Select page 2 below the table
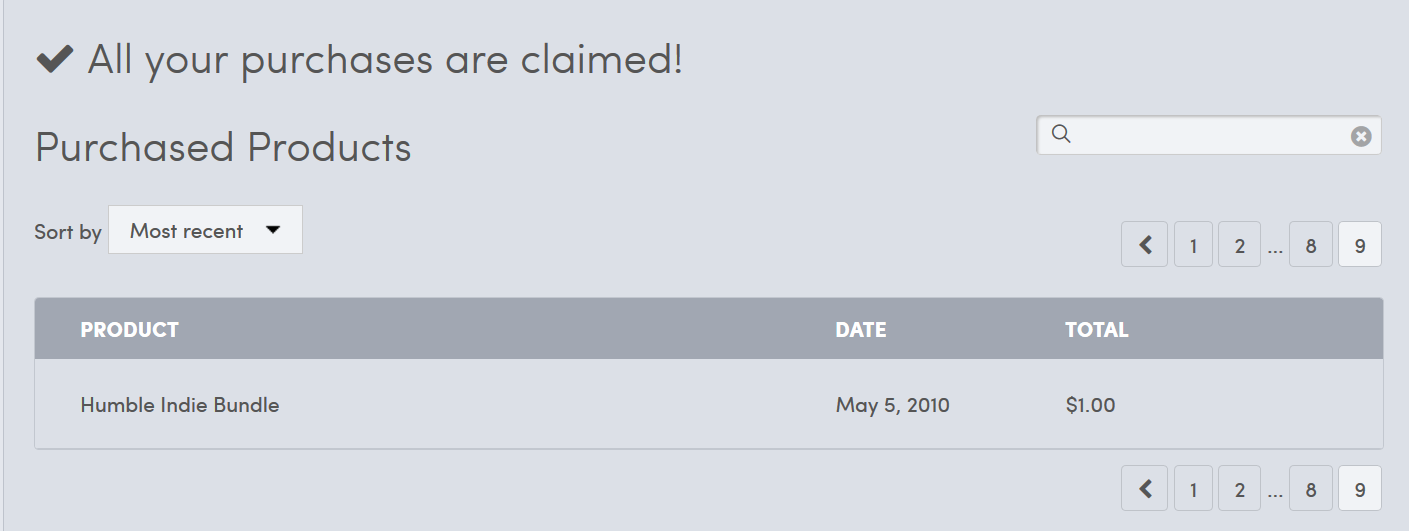Screen dimensions: 1409x531 point(1239,489)
